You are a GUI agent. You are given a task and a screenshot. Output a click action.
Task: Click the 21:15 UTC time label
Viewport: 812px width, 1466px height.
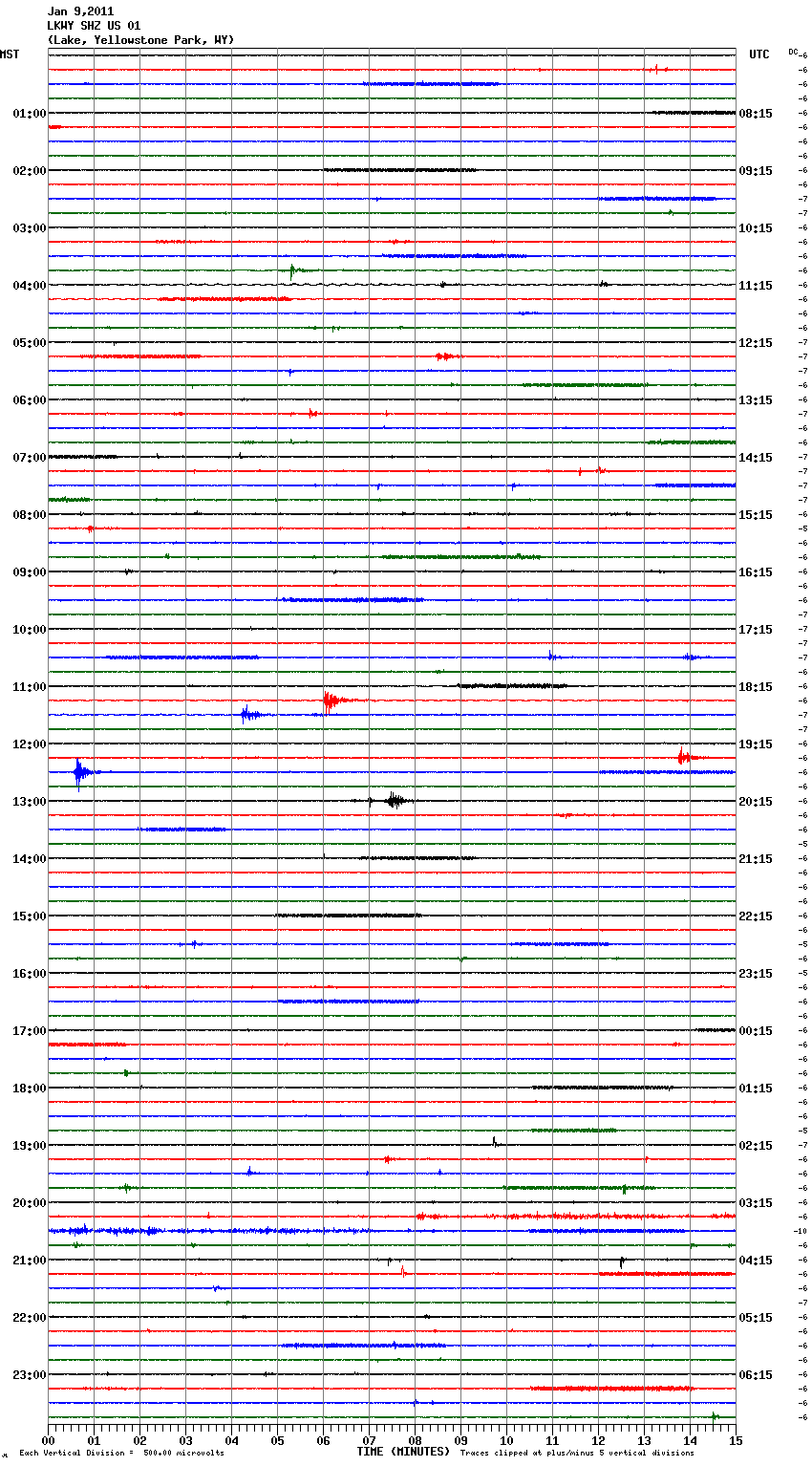click(x=756, y=859)
